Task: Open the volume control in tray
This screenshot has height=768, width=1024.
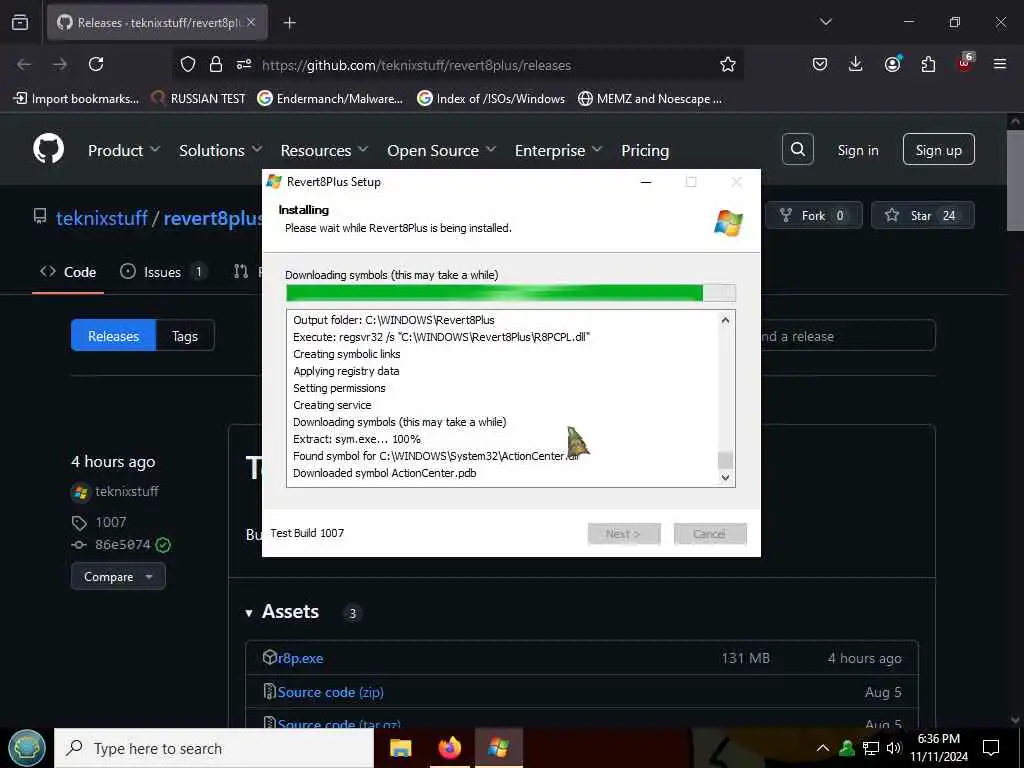Action: coord(894,748)
